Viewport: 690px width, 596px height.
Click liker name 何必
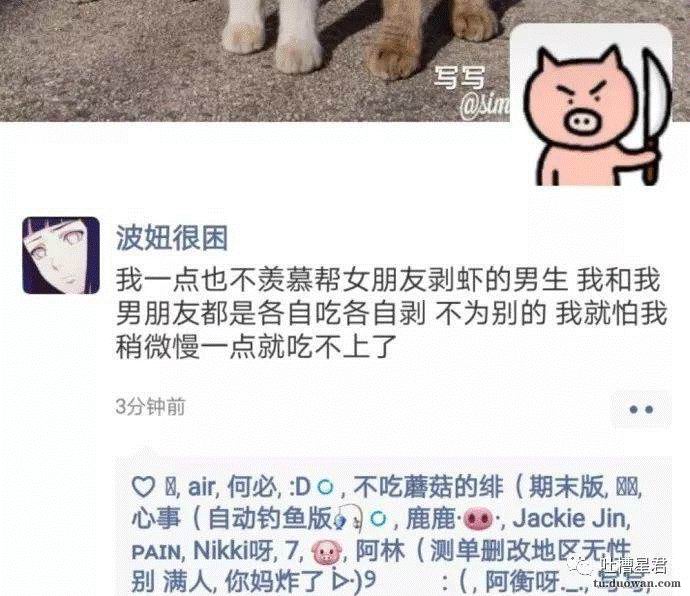click(x=253, y=487)
